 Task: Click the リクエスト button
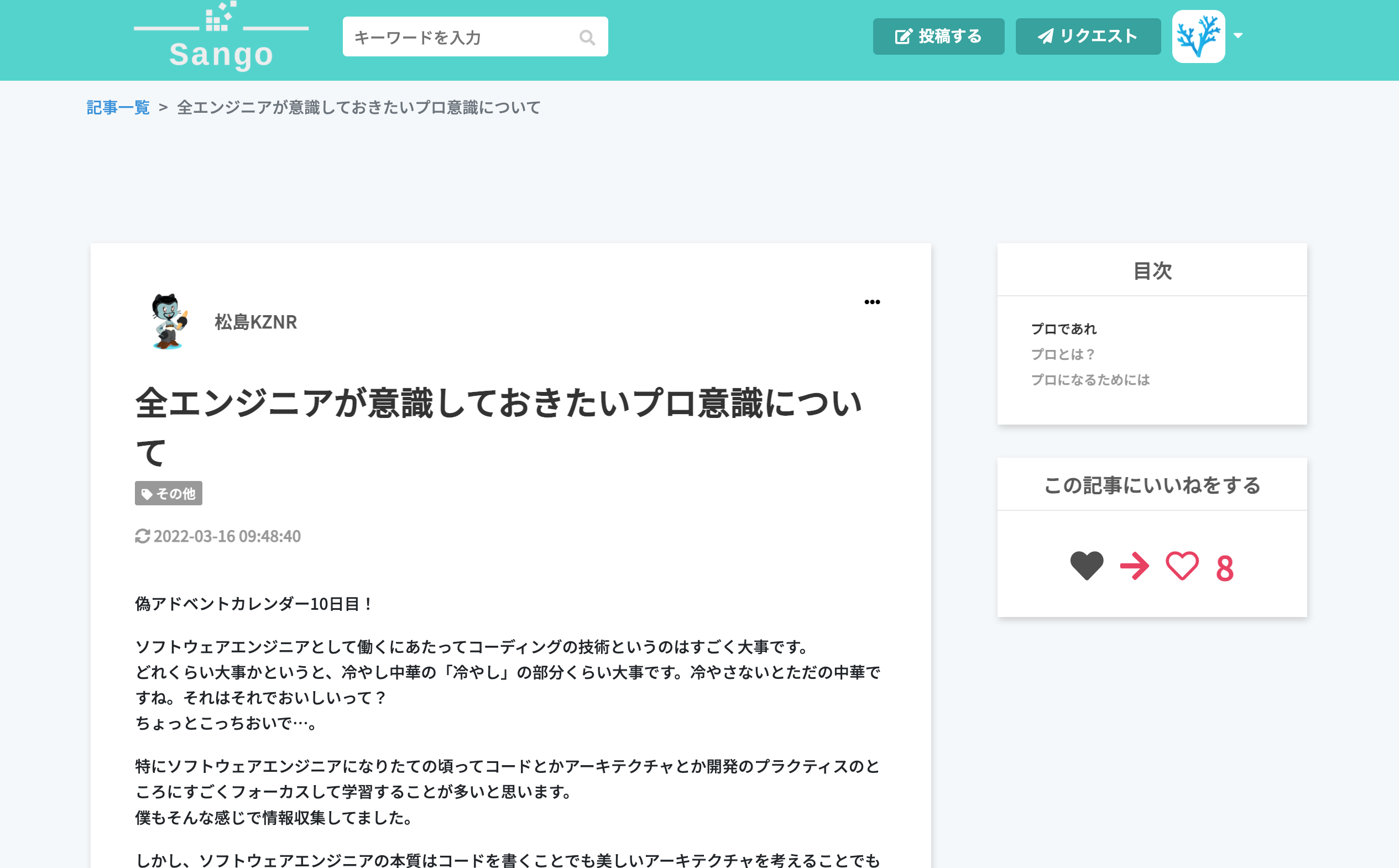coord(1088,36)
